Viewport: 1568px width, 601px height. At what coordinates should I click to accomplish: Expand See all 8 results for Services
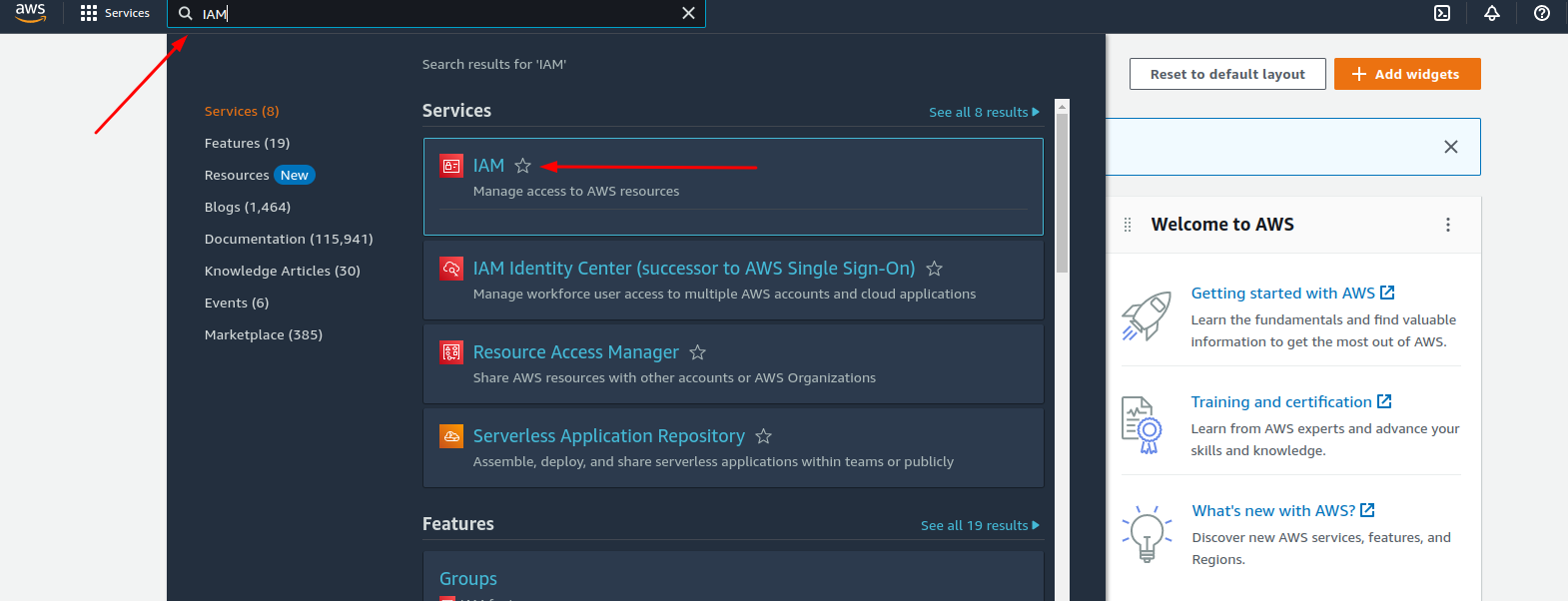(x=983, y=112)
